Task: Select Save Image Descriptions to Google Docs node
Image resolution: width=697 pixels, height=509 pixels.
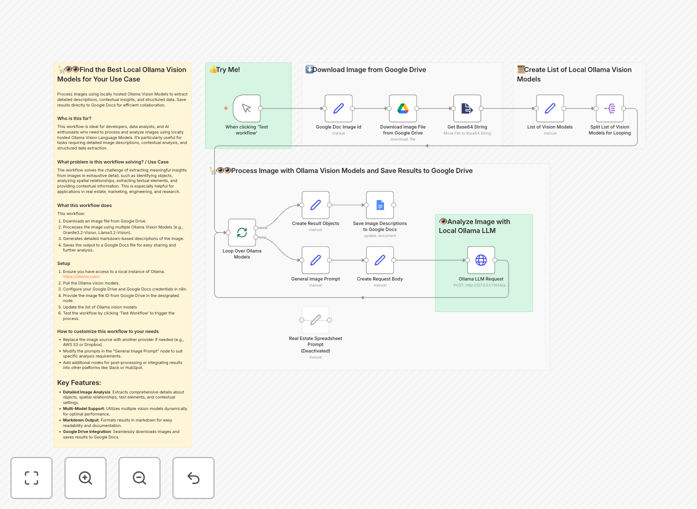Action: (x=380, y=205)
